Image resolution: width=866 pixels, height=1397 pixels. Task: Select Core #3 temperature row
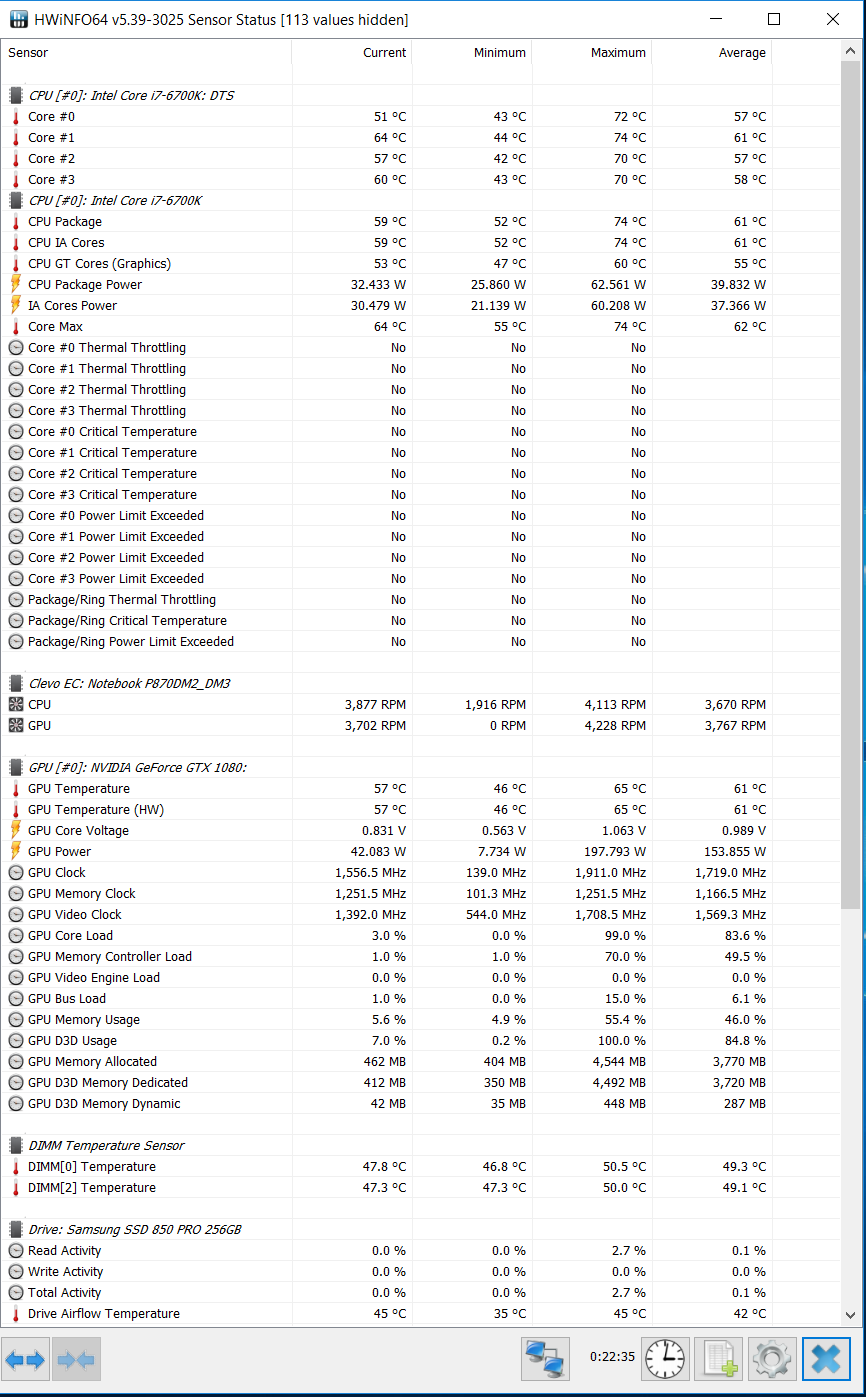(421, 180)
